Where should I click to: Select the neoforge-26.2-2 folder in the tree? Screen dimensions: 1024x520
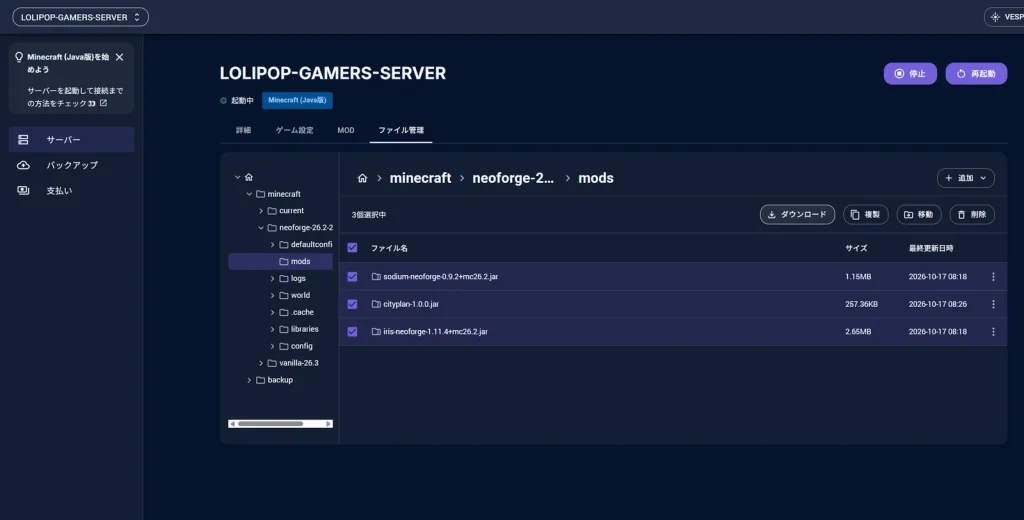point(306,228)
